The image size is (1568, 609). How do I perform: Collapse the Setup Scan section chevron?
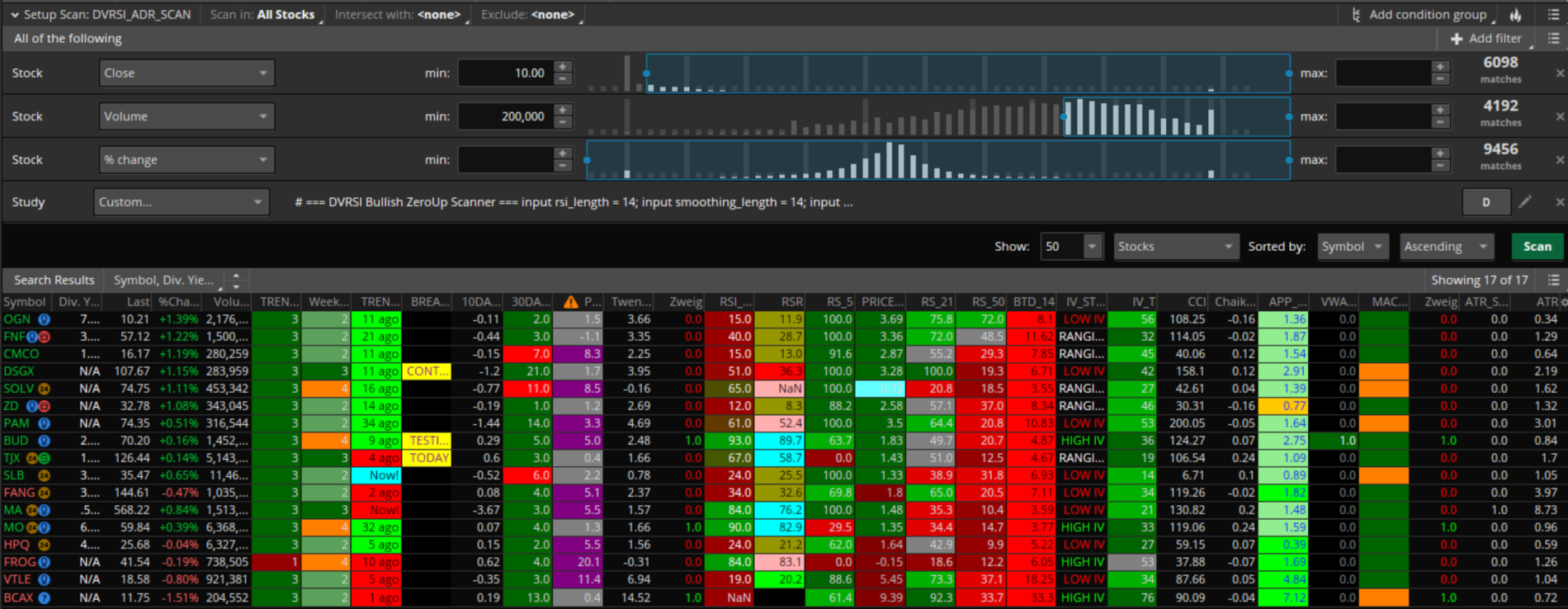point(14,15)
